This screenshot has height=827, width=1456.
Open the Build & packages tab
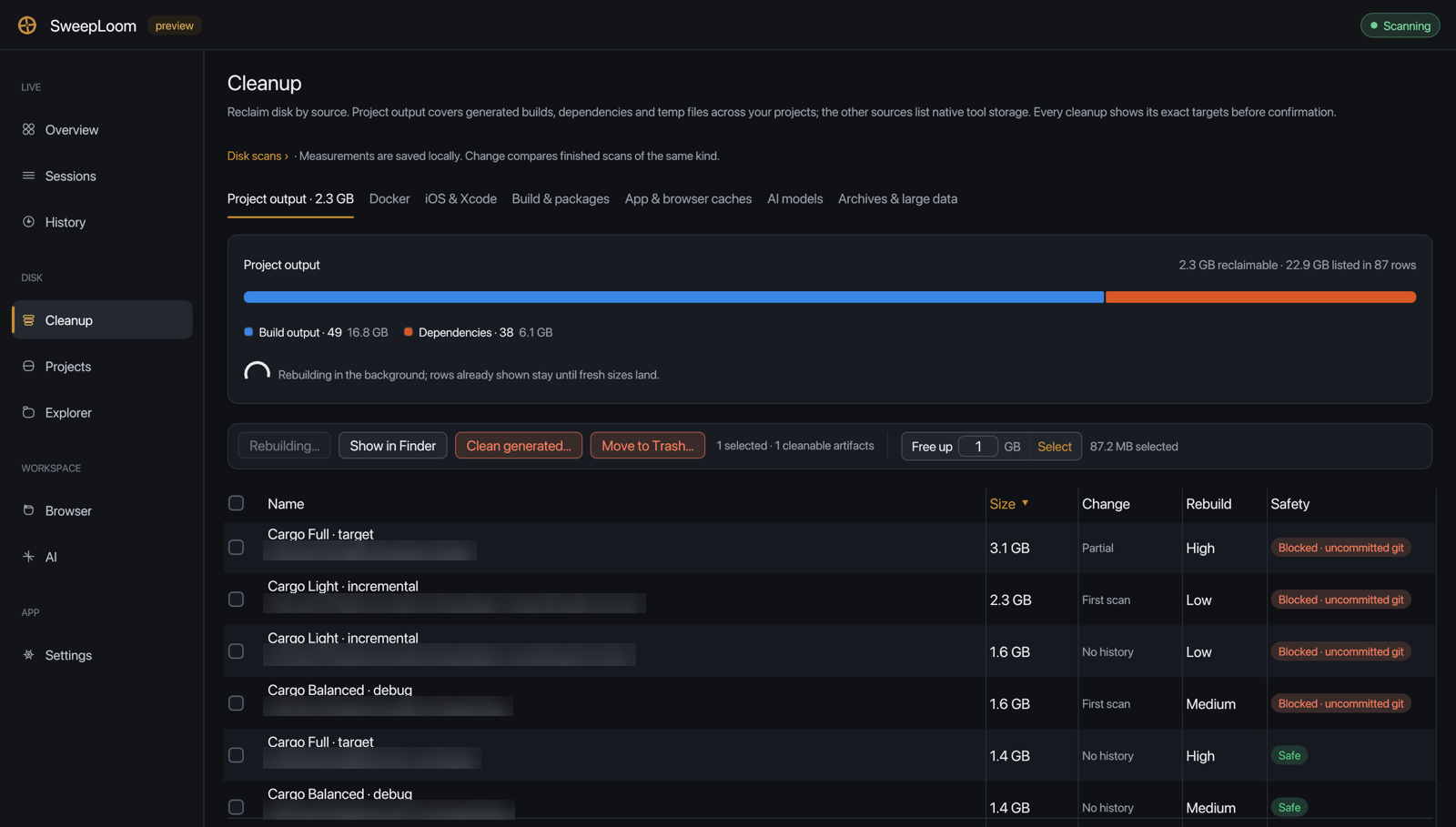561,198
